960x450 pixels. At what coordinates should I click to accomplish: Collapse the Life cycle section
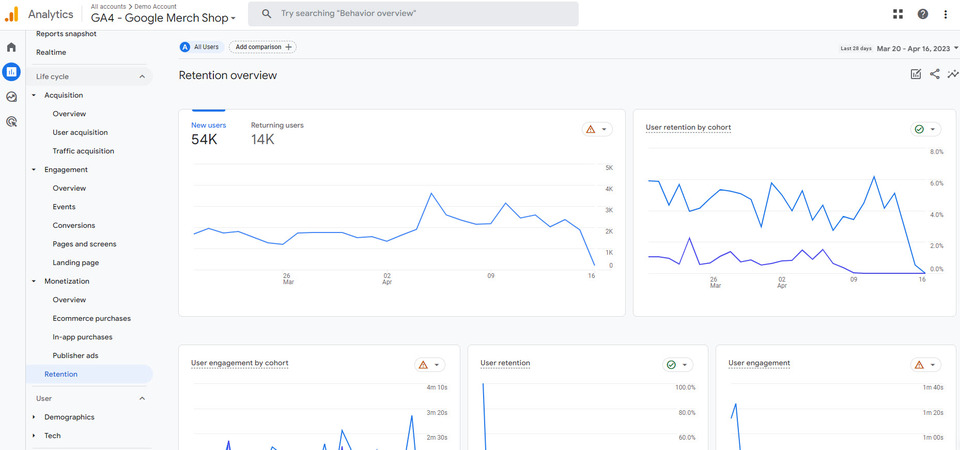pyautogui.click(x=142, y=76)
